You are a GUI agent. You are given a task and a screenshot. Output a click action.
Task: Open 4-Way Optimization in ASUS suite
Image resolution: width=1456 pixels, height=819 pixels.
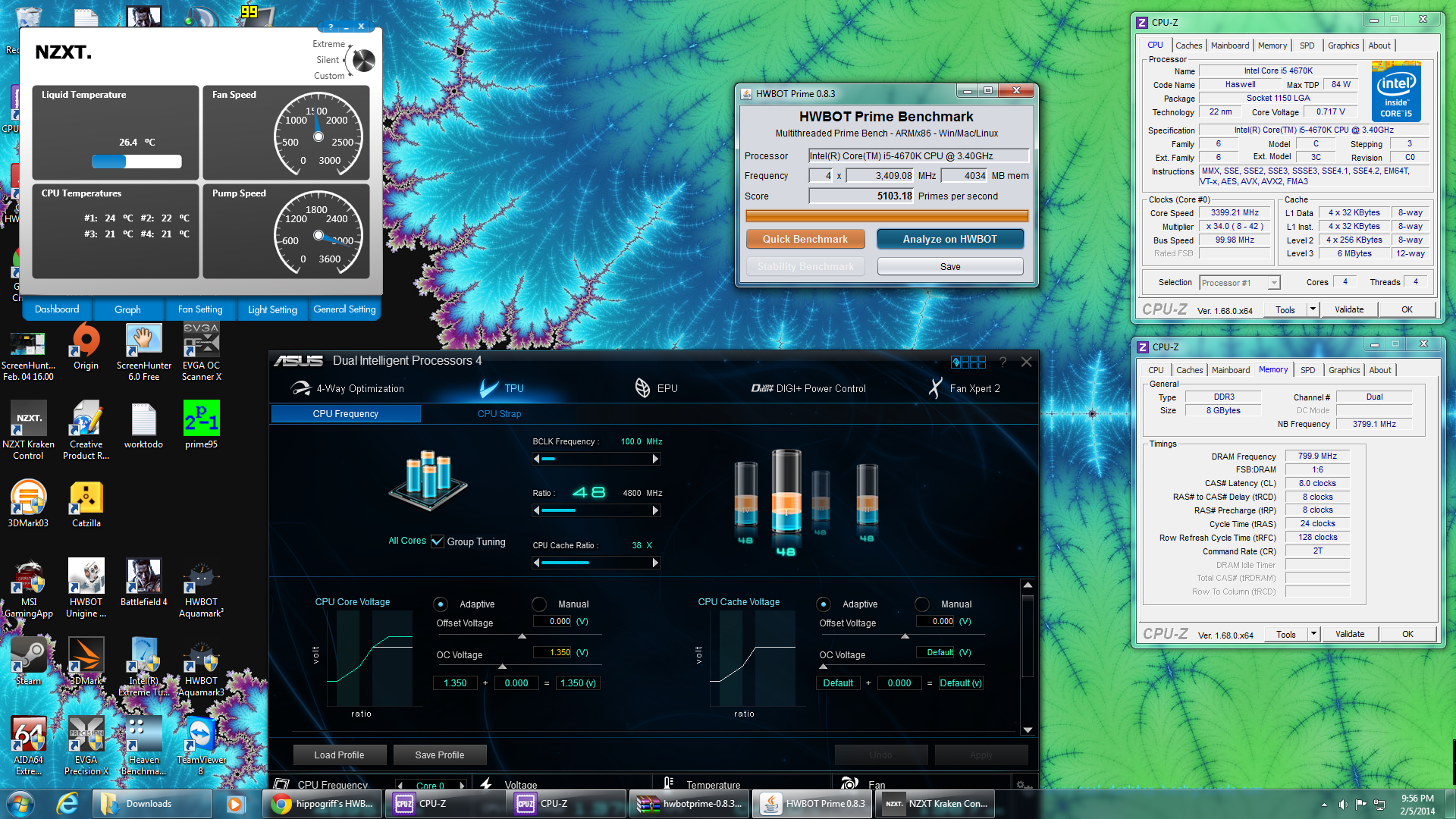click(x=347, y=388)
